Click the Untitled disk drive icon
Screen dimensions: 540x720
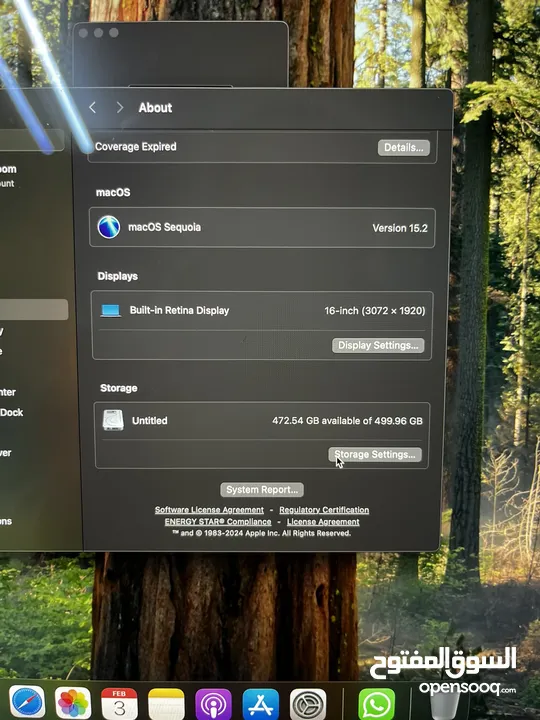[x=113, y=420]
